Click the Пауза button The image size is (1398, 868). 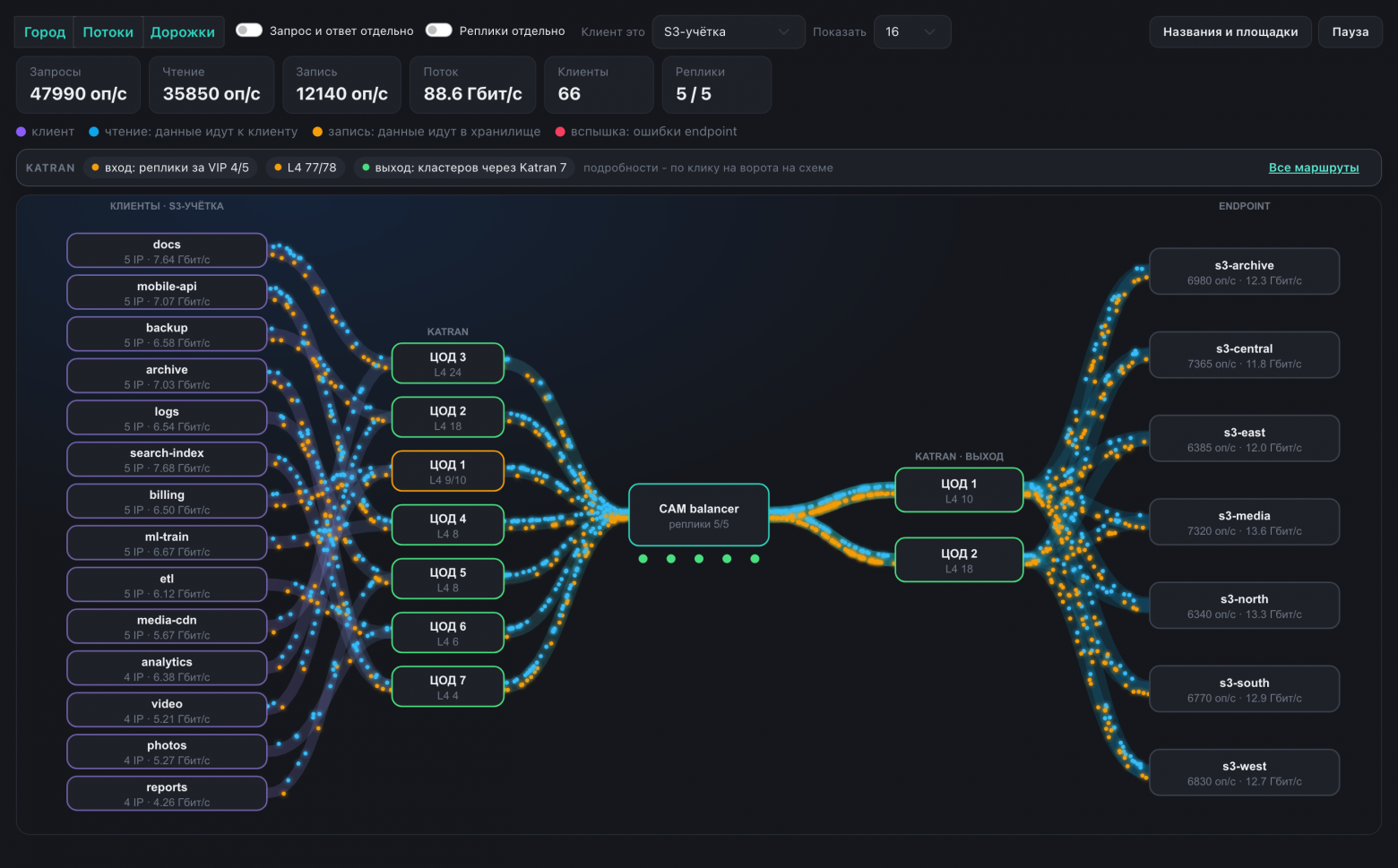(x=1350, y=32)
